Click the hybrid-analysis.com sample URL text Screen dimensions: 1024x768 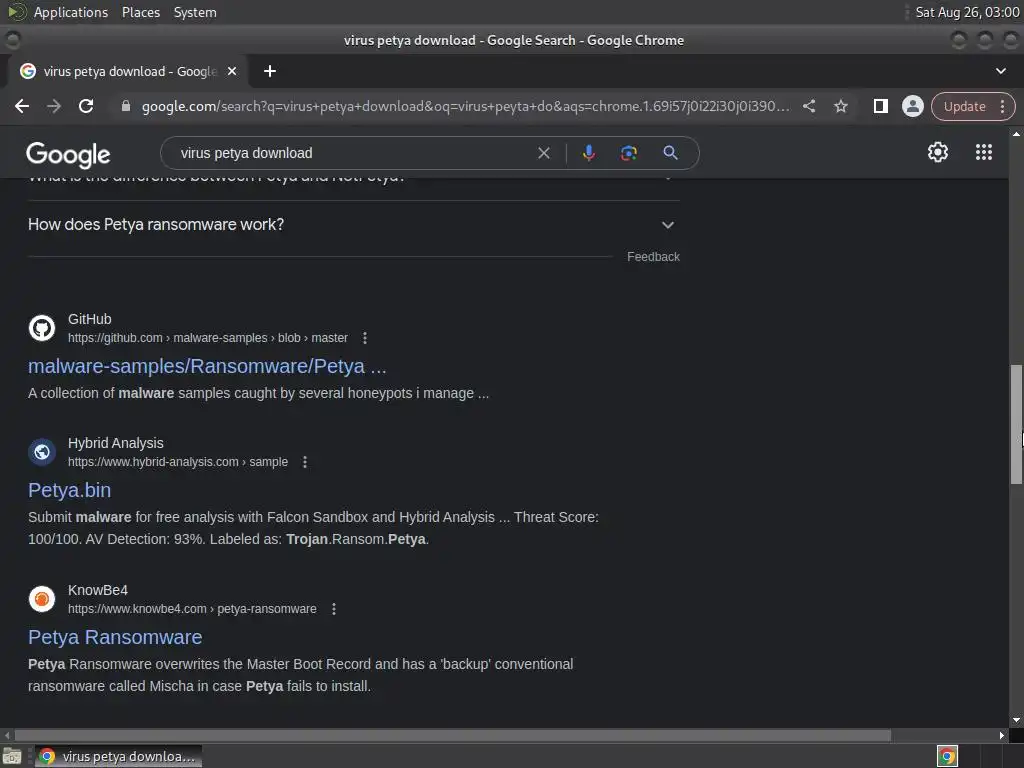(178, 462)
